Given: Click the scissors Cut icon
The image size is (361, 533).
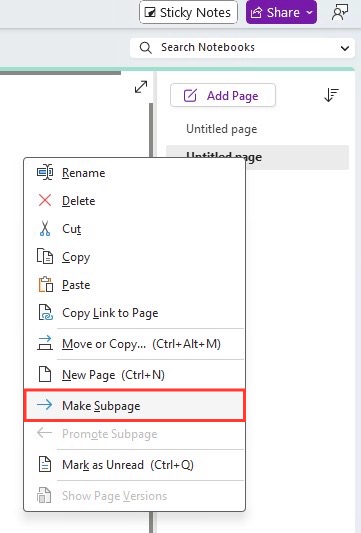Looking at the screenshot, I should tap(45, 228).
